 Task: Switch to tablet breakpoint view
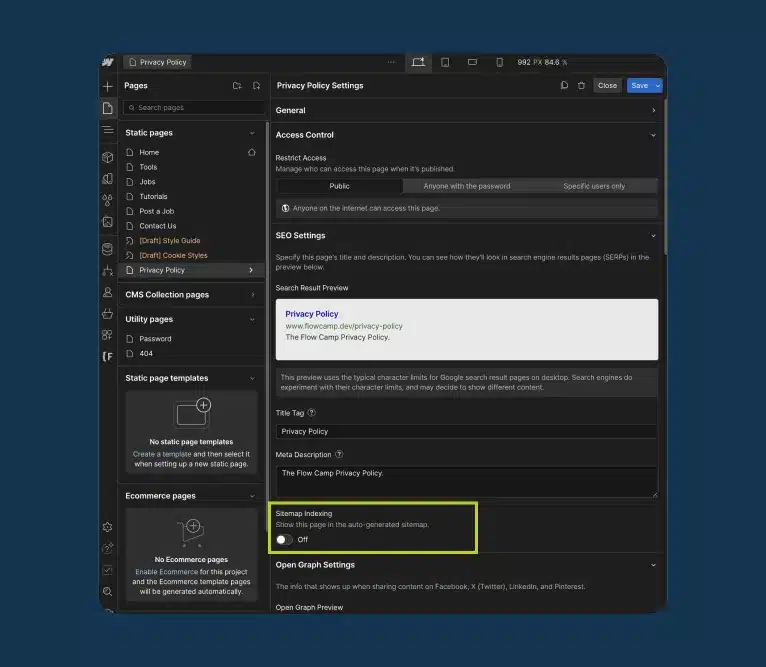[445, 62]
